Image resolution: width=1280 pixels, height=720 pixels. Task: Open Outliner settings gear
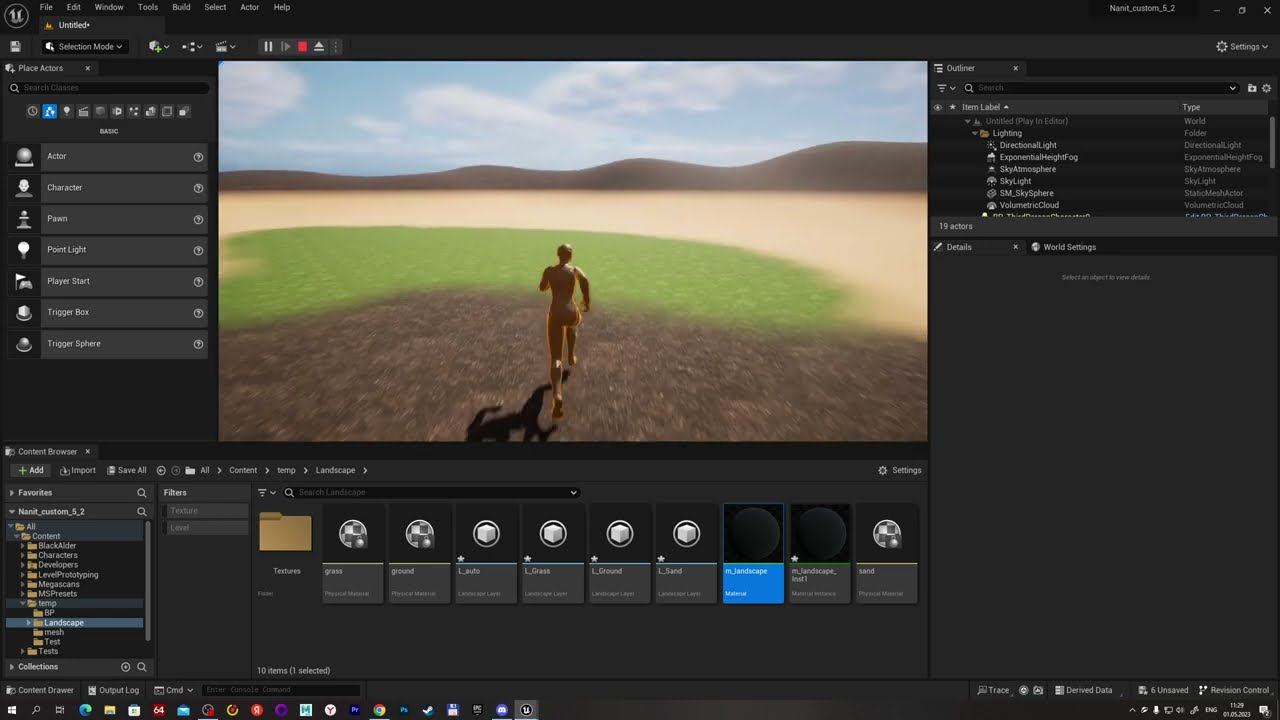coord(1267,88)
